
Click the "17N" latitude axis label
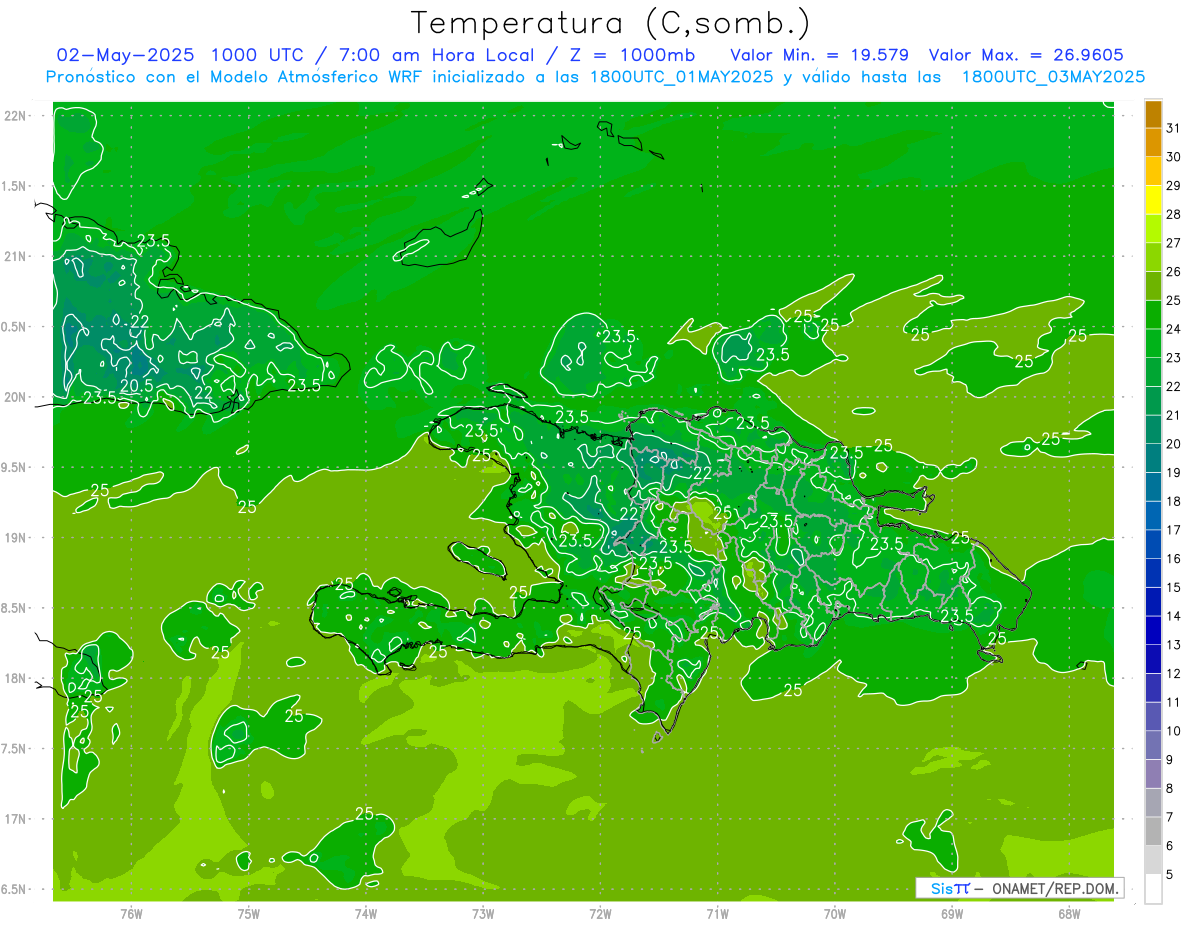tap(15, 819)
